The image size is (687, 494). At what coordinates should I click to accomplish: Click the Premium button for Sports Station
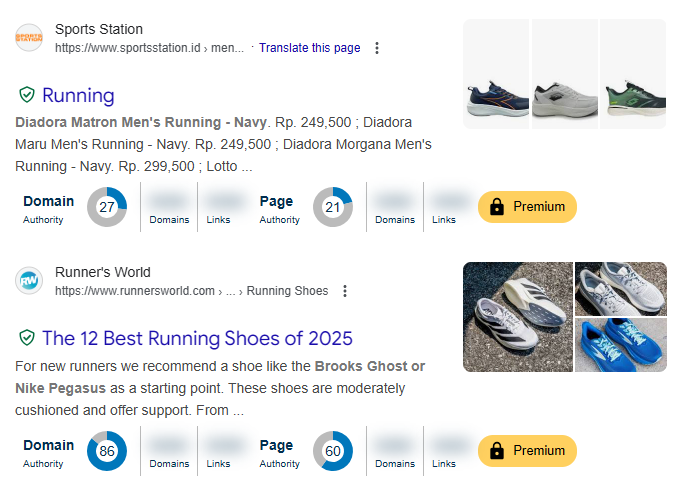527,207
